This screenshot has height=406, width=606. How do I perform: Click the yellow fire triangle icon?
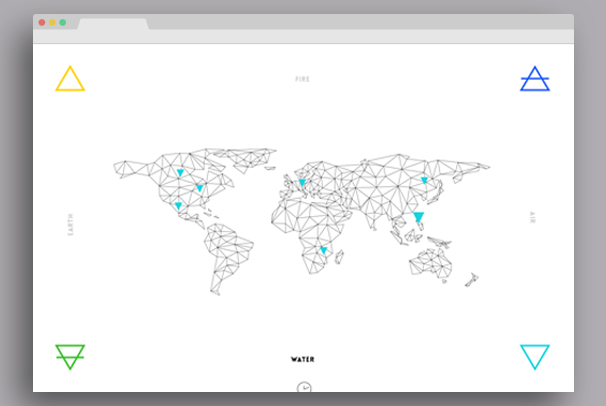pos(70,80)
